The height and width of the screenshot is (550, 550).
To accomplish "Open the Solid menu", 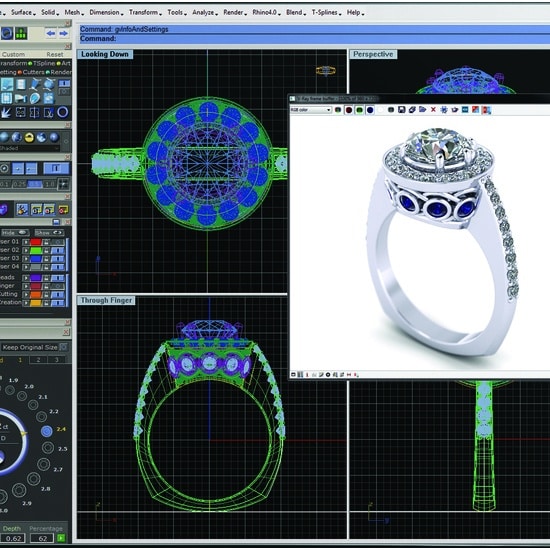I will (50, 13).
